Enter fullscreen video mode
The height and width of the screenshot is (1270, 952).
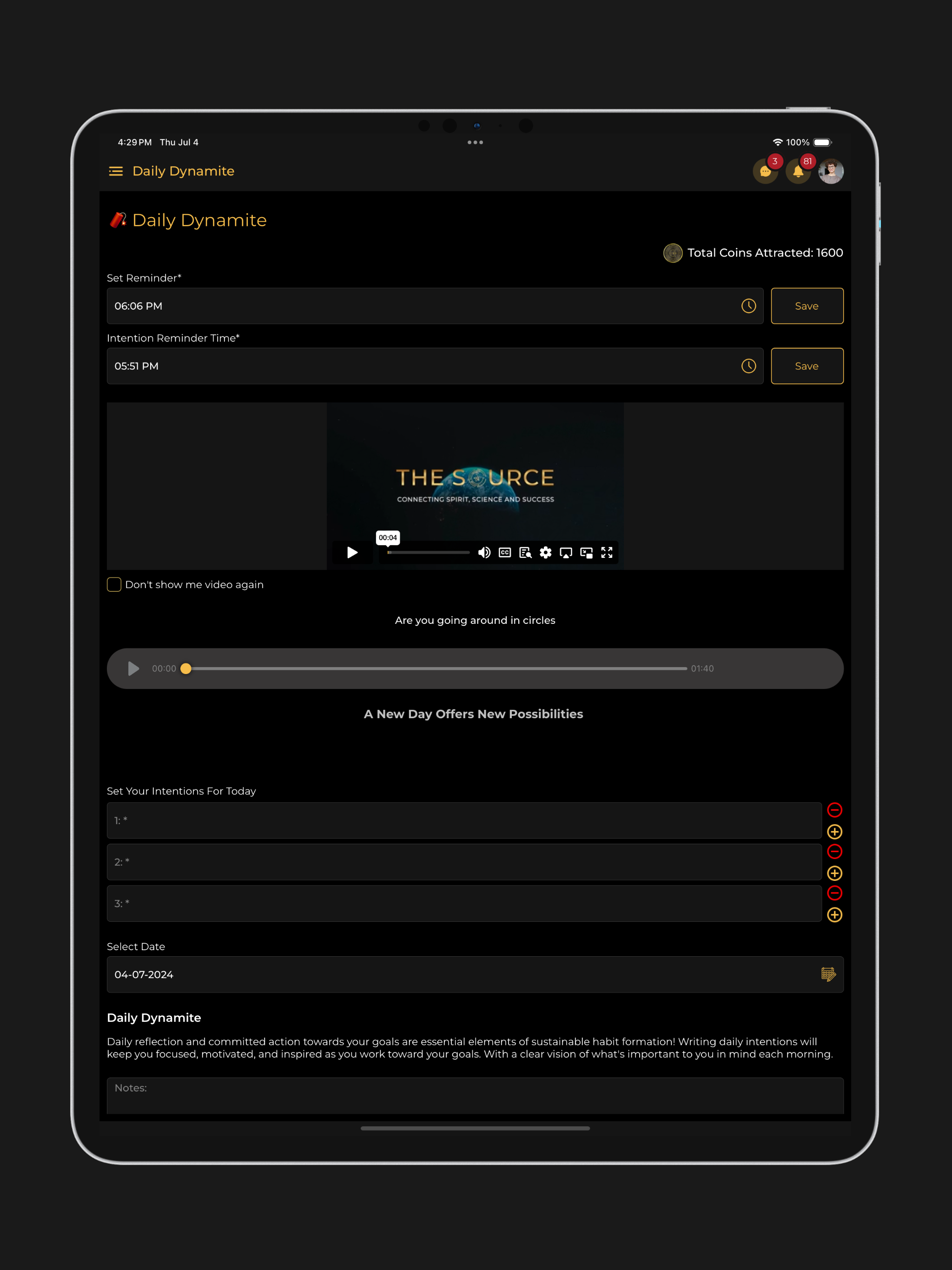(x=607, y=552)
